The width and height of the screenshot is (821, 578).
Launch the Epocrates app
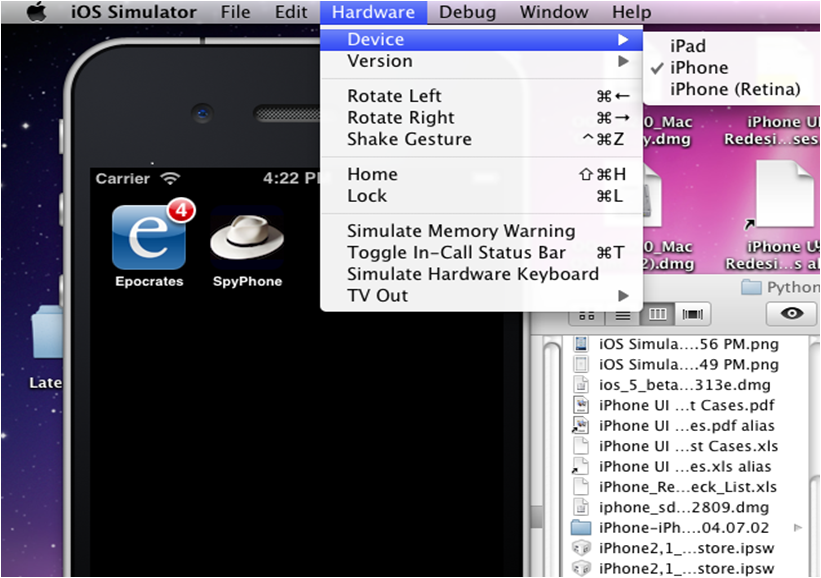click(x=149, y=238)
